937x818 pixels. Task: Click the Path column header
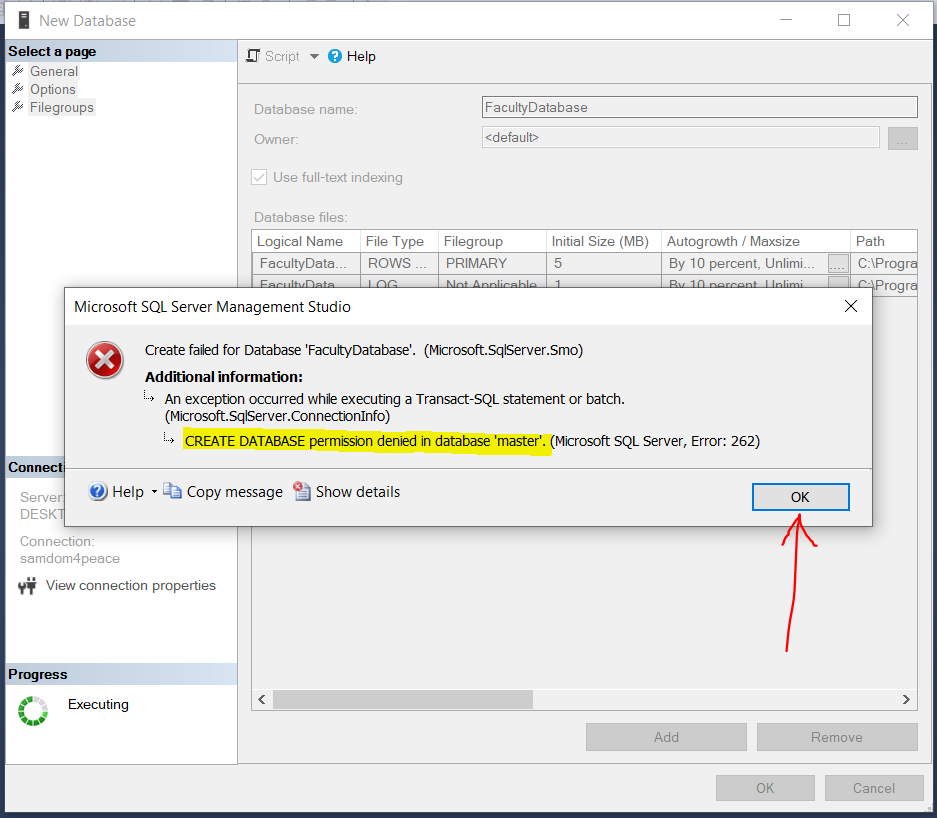(884, 241)
